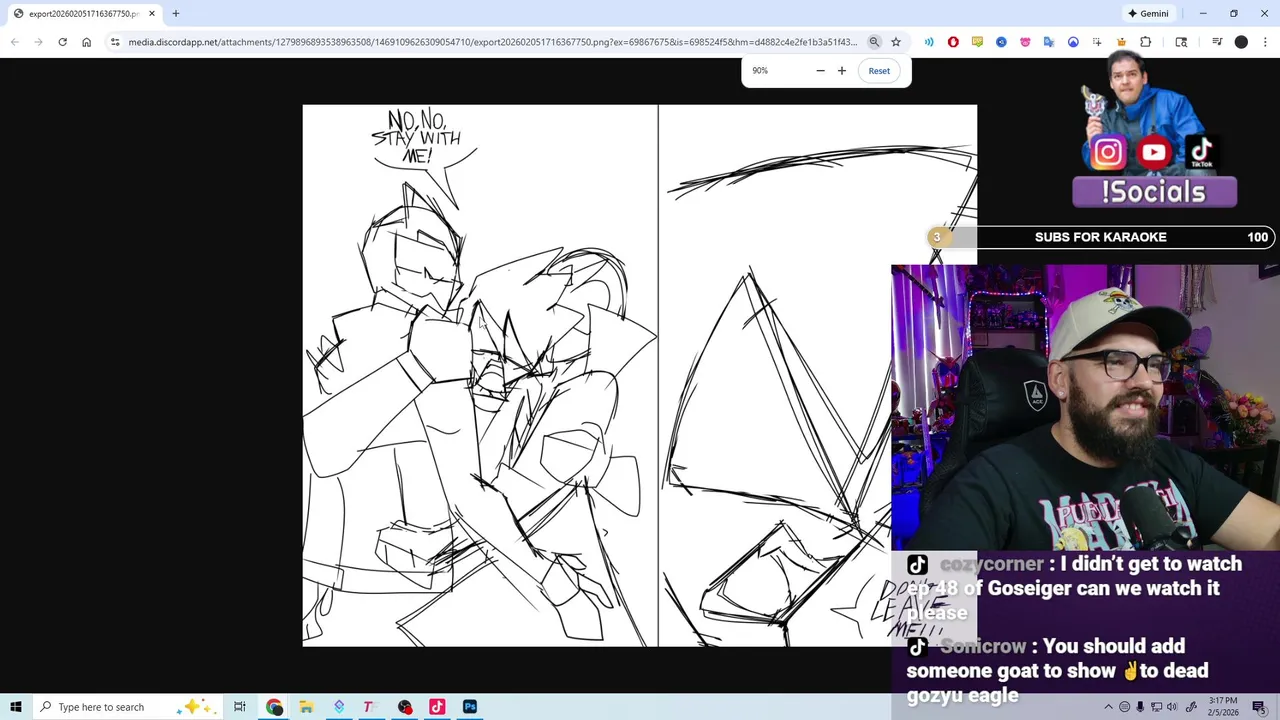The height and width of the screenshot is (720, 1280).
Task: Open File Explorer from taskbar
Action: click(307, 707)
